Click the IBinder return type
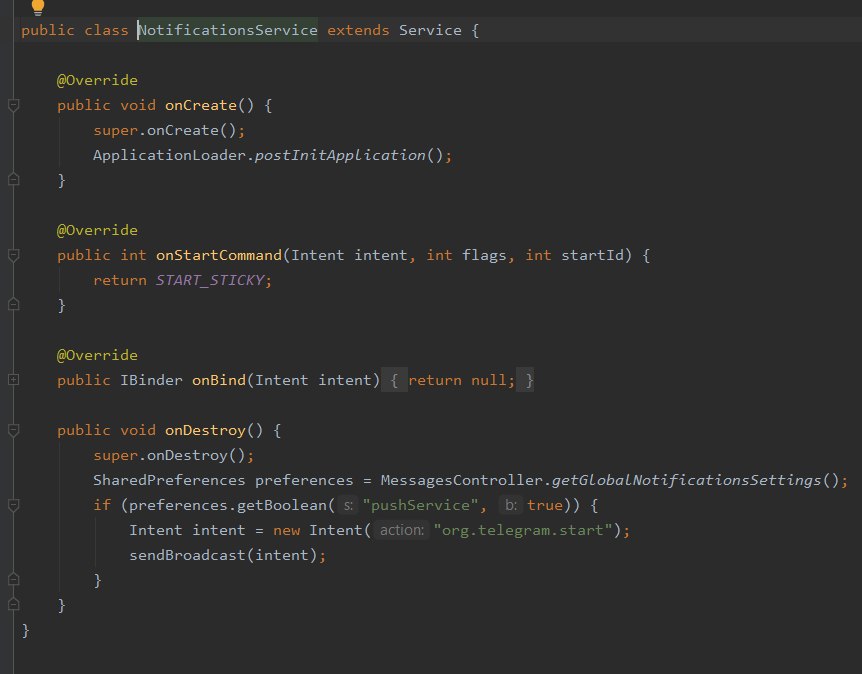862x674 pixels. [151, 380]
